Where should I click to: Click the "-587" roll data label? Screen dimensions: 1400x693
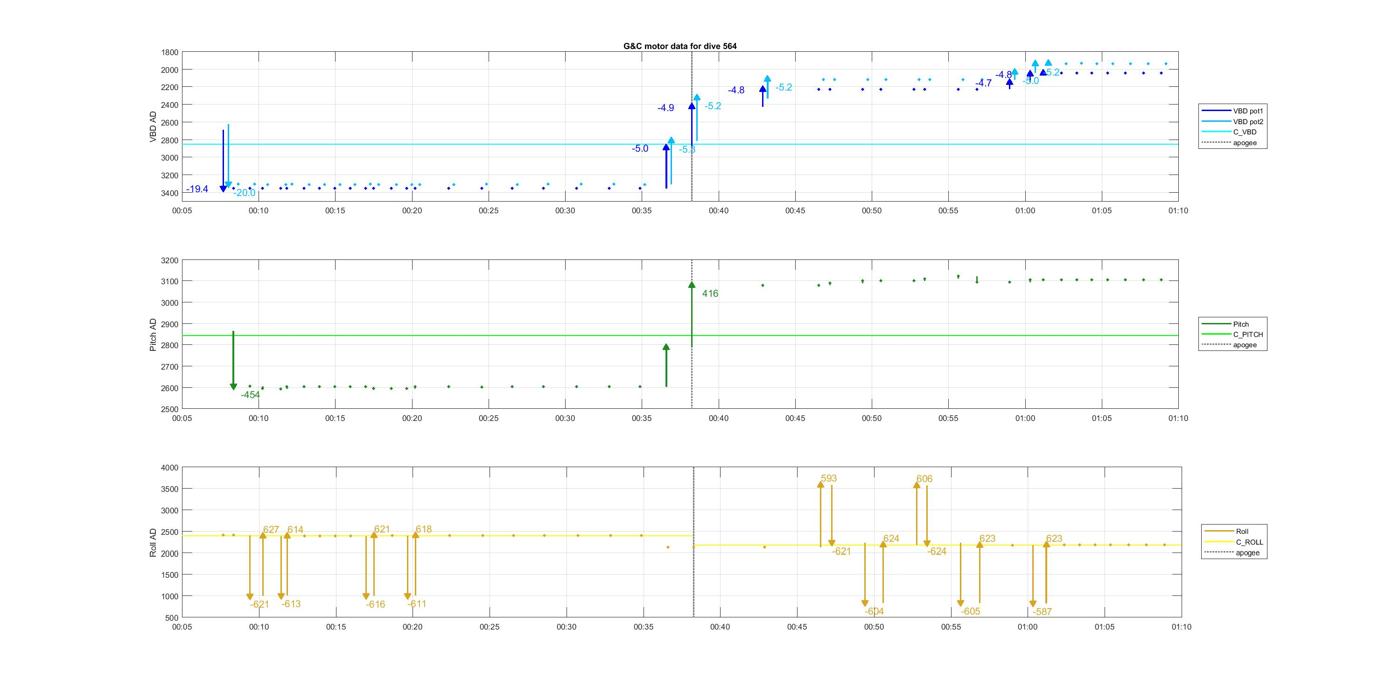click(1042, 611)
